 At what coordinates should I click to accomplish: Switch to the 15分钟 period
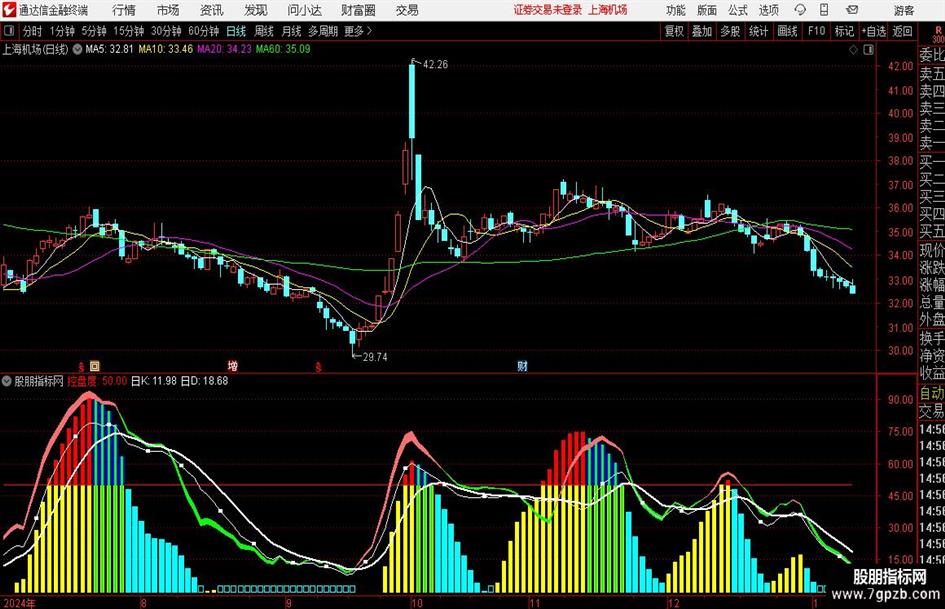coord(128,31)
